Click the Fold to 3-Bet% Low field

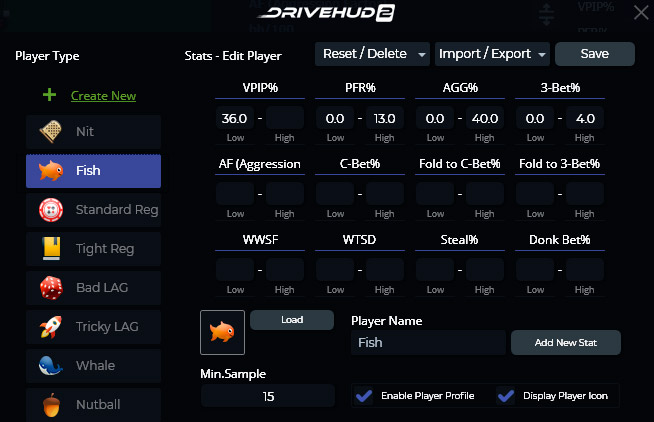(535, 193)
